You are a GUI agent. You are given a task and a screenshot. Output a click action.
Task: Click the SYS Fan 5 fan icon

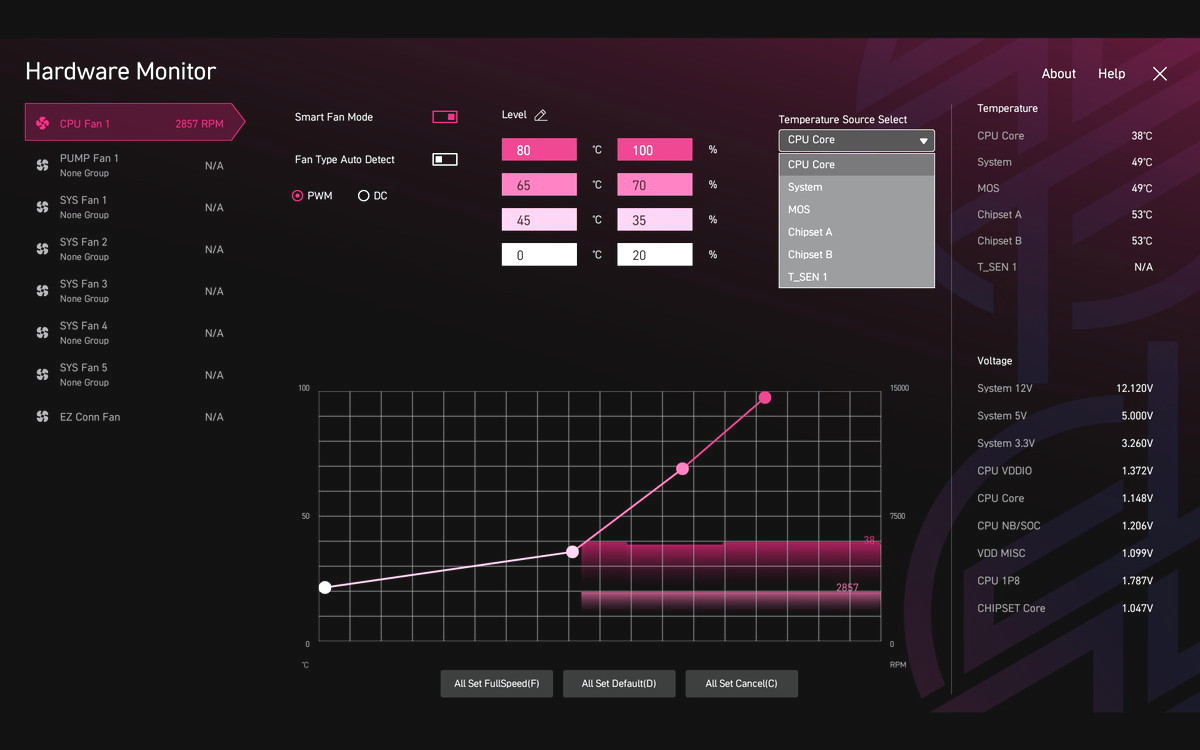click(42, 375)
